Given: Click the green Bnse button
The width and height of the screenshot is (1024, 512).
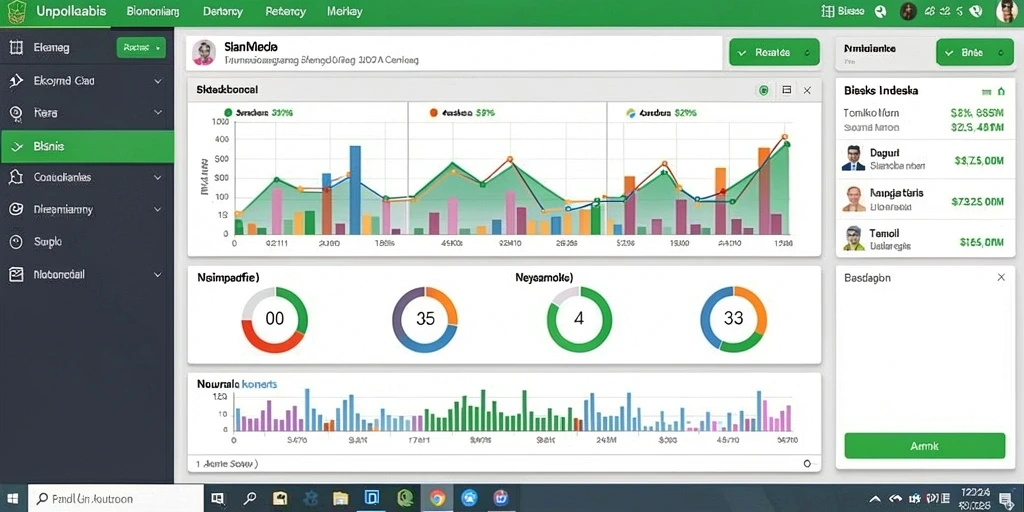Looking at the screenshot, I should pyautogui.click(x=974, y=53).
